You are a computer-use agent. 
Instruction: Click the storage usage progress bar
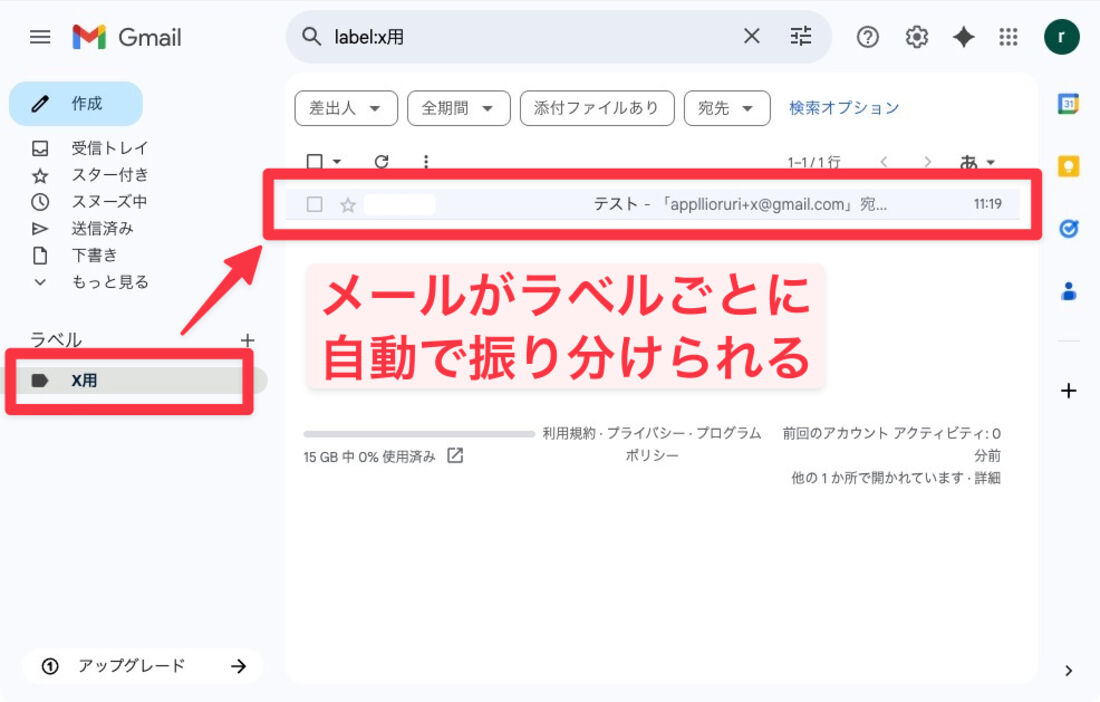click(x=420, y=434)
